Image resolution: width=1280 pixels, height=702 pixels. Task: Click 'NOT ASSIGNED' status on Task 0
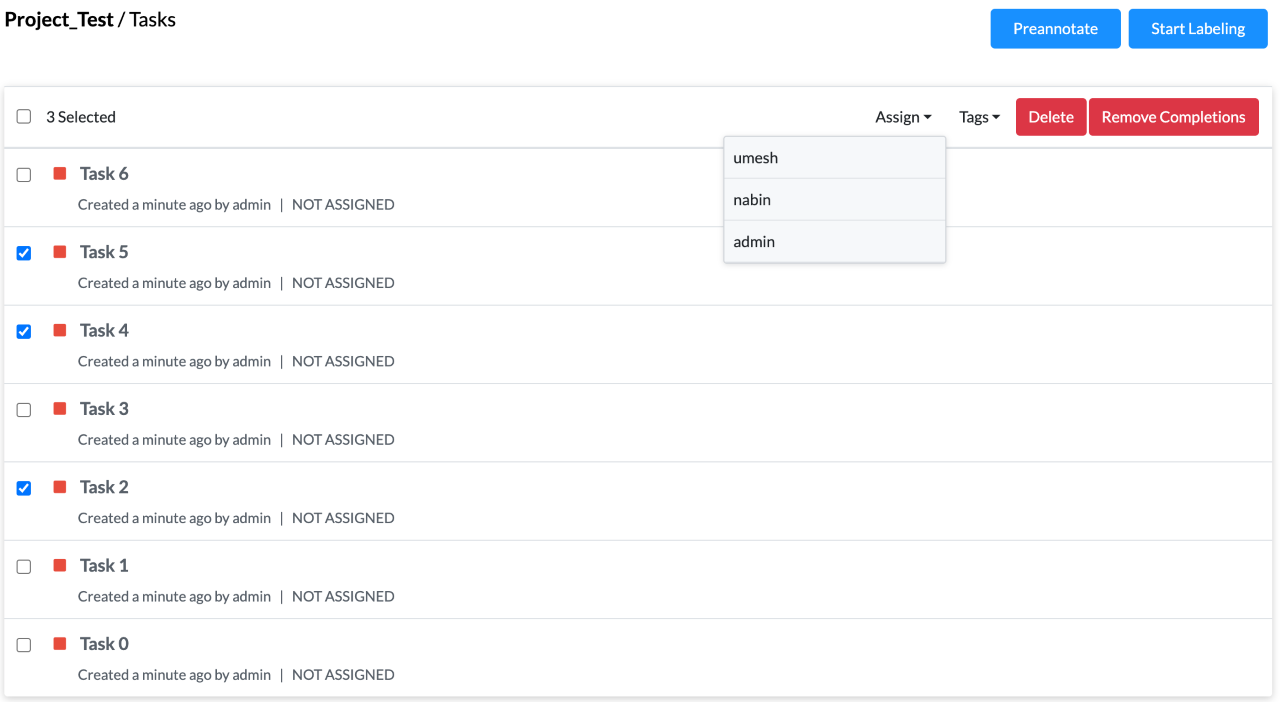(343, 675)
